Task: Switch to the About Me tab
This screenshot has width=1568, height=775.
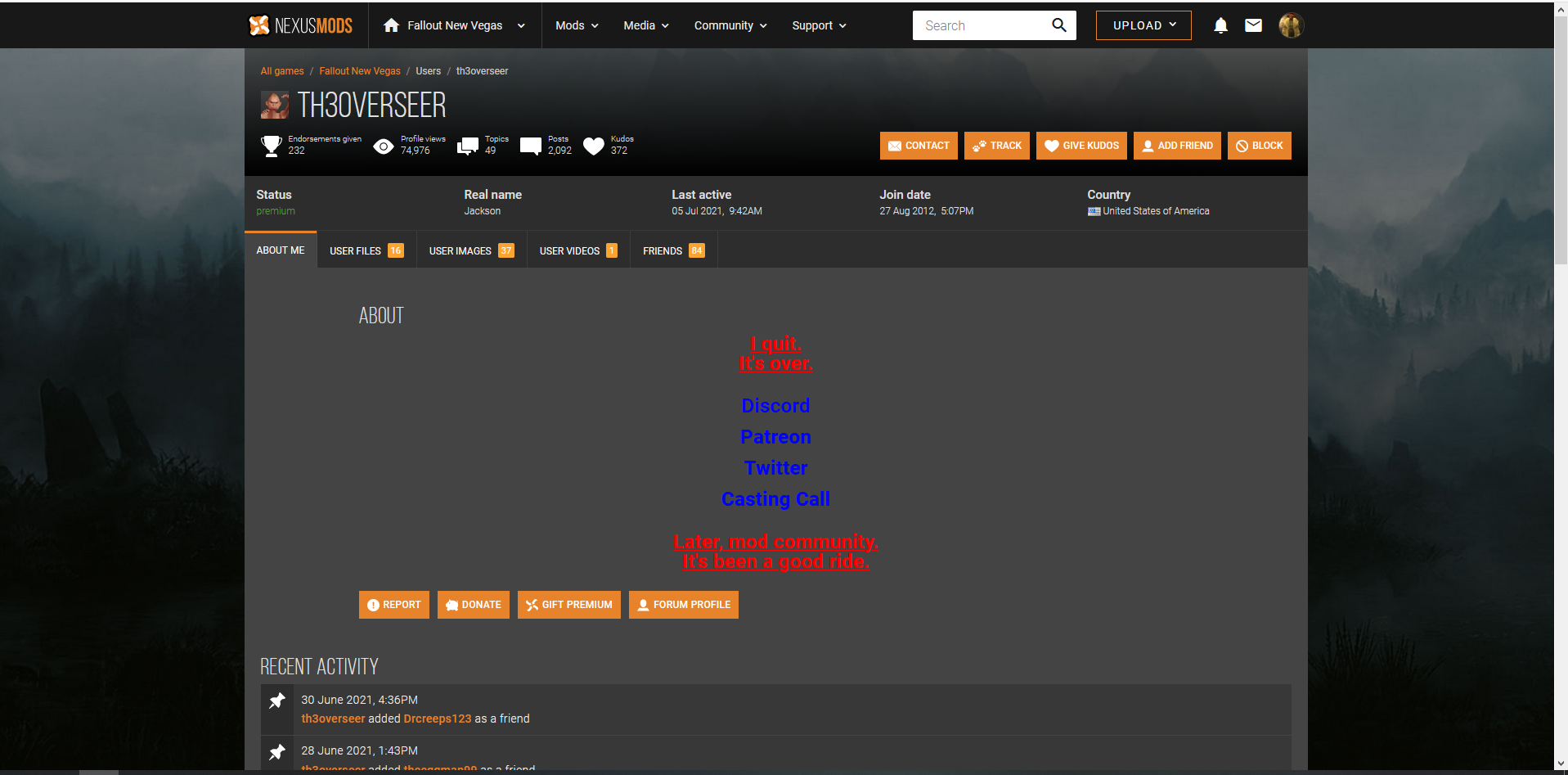Action: [281, 250]
